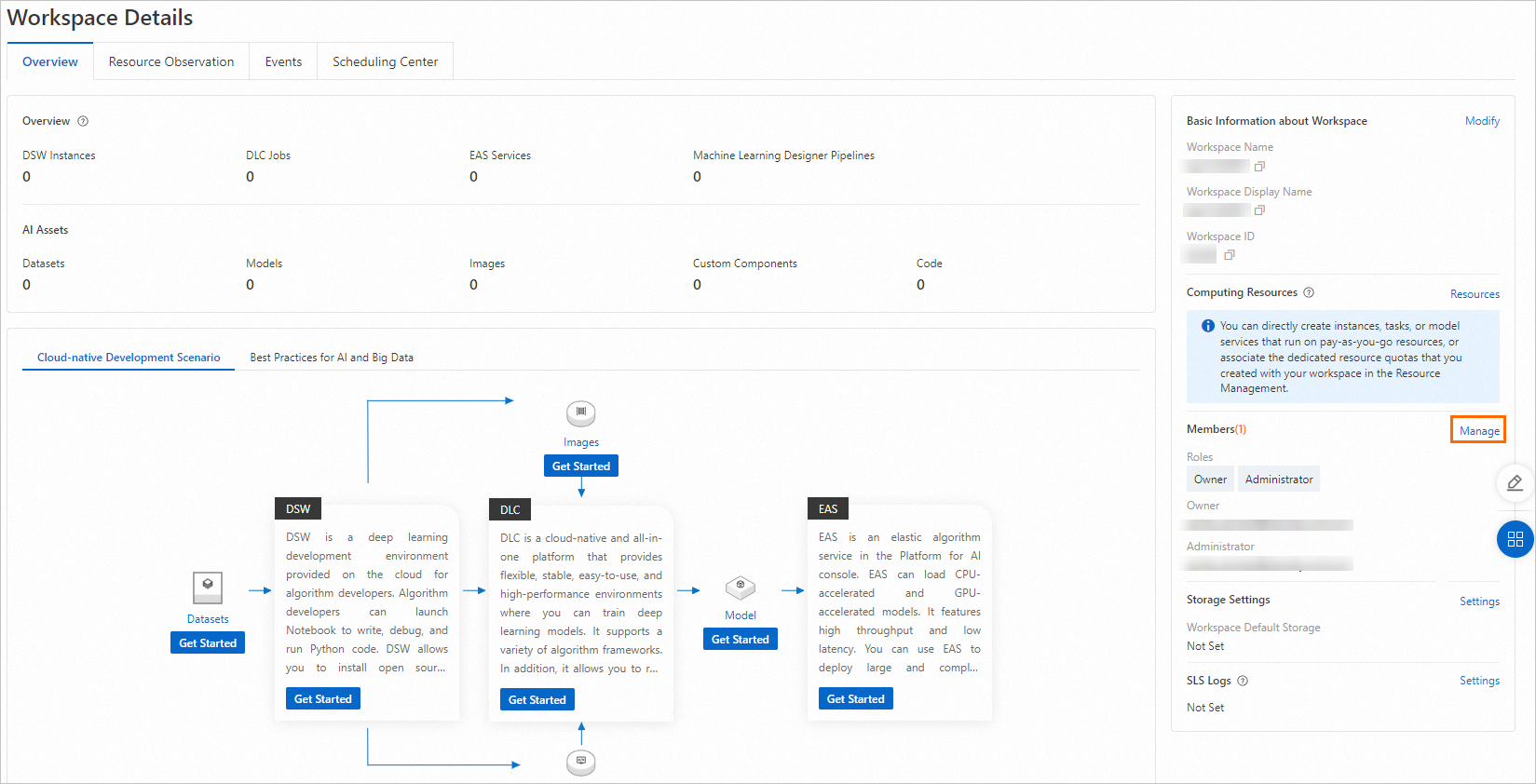This screenshot has height=784, width=1536.
Task: Copy the Workspace Name value
Action: point(1259,167)
